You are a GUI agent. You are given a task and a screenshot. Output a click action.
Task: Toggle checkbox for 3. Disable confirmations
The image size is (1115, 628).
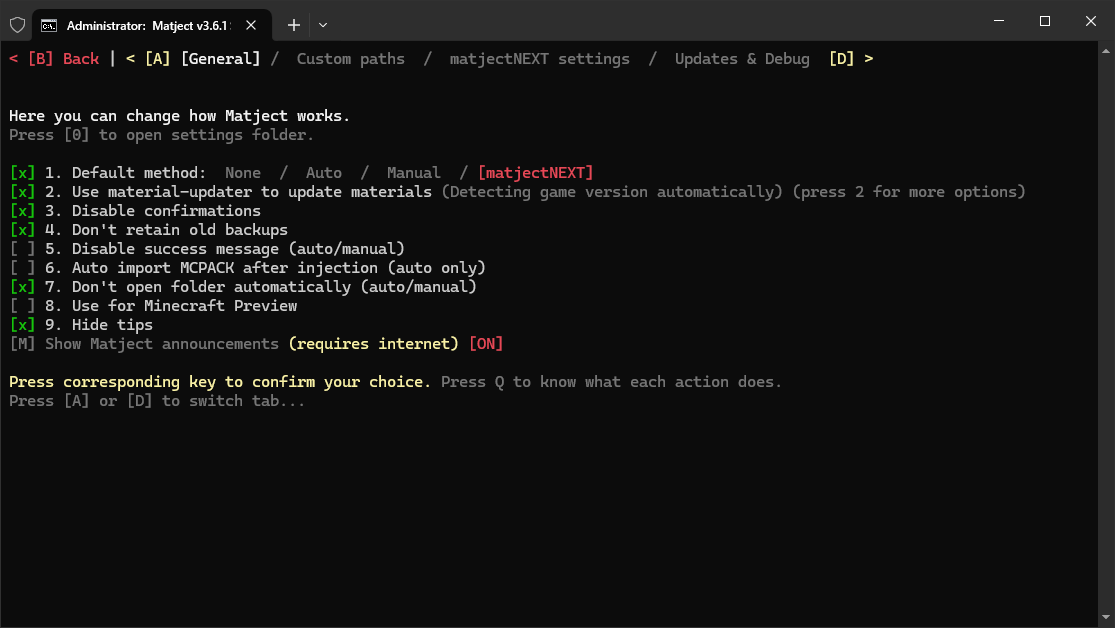click(22, 211)
